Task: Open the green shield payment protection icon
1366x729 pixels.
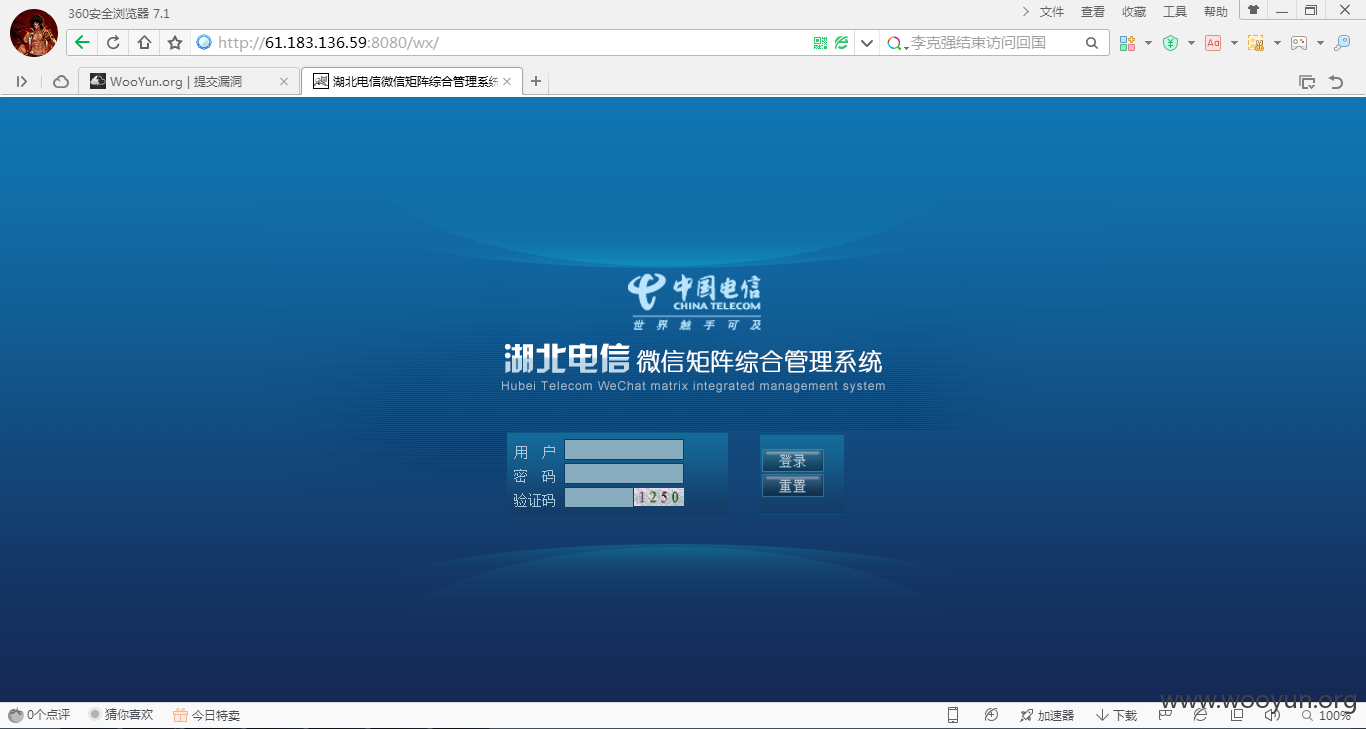Action: click(x=1170, y=43)
